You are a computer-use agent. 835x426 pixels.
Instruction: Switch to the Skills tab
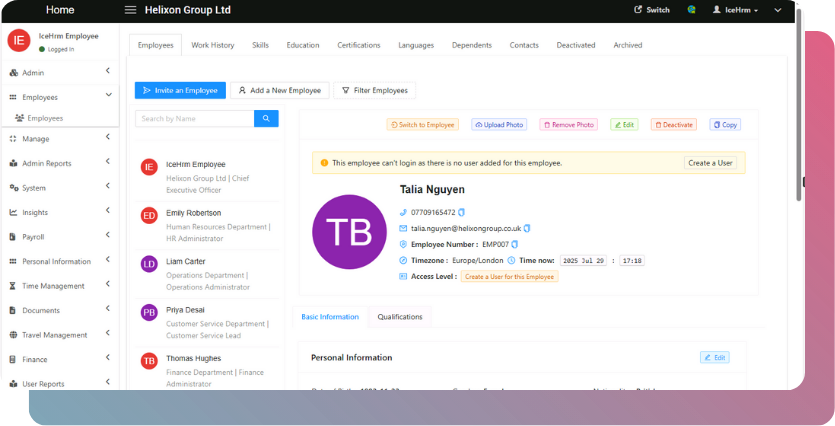(x=260, y=45)
